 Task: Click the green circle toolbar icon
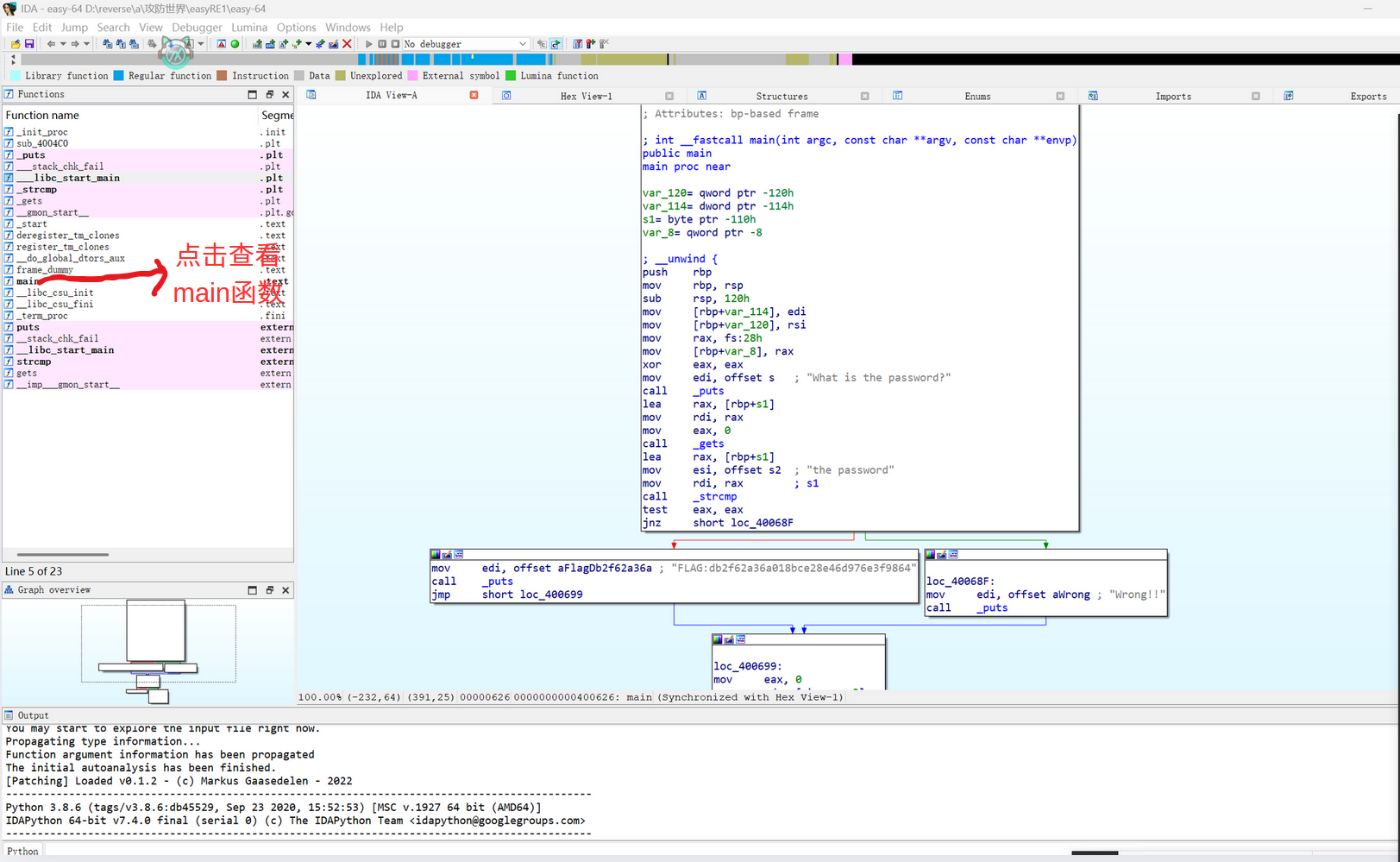pyautogui.click(x=235, y=44)
